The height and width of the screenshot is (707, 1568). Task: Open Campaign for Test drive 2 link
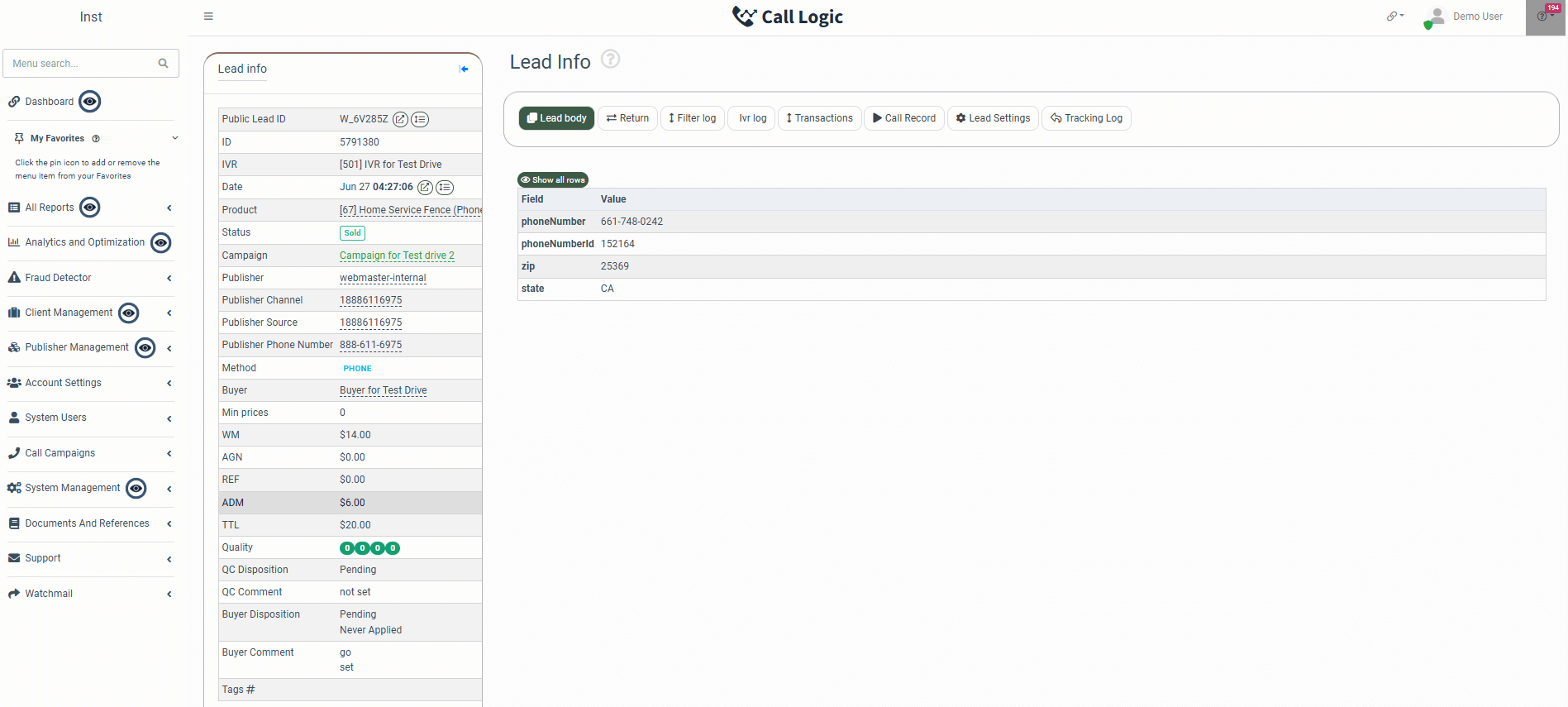point(397,256)
